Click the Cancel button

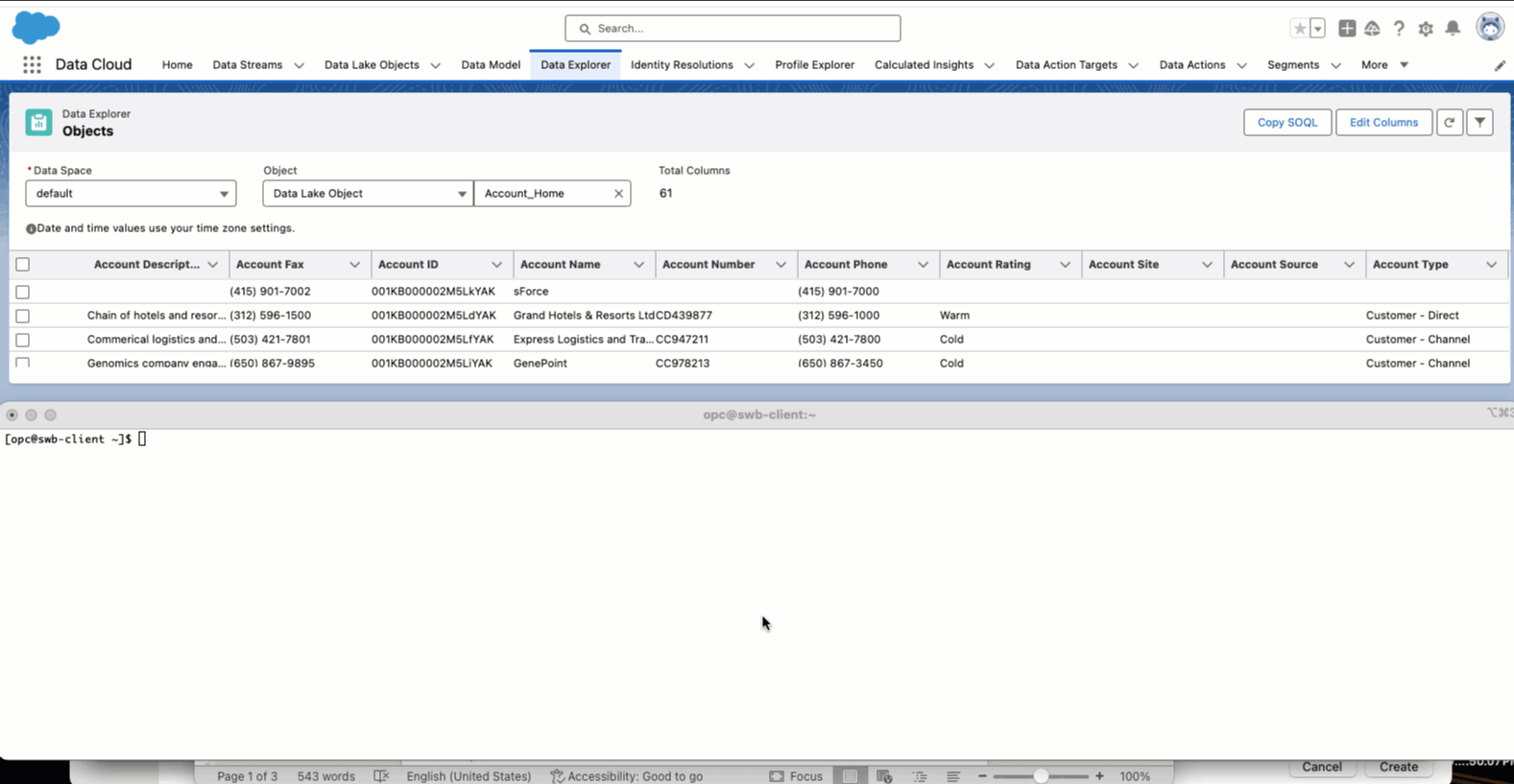tap(1321, 767)
